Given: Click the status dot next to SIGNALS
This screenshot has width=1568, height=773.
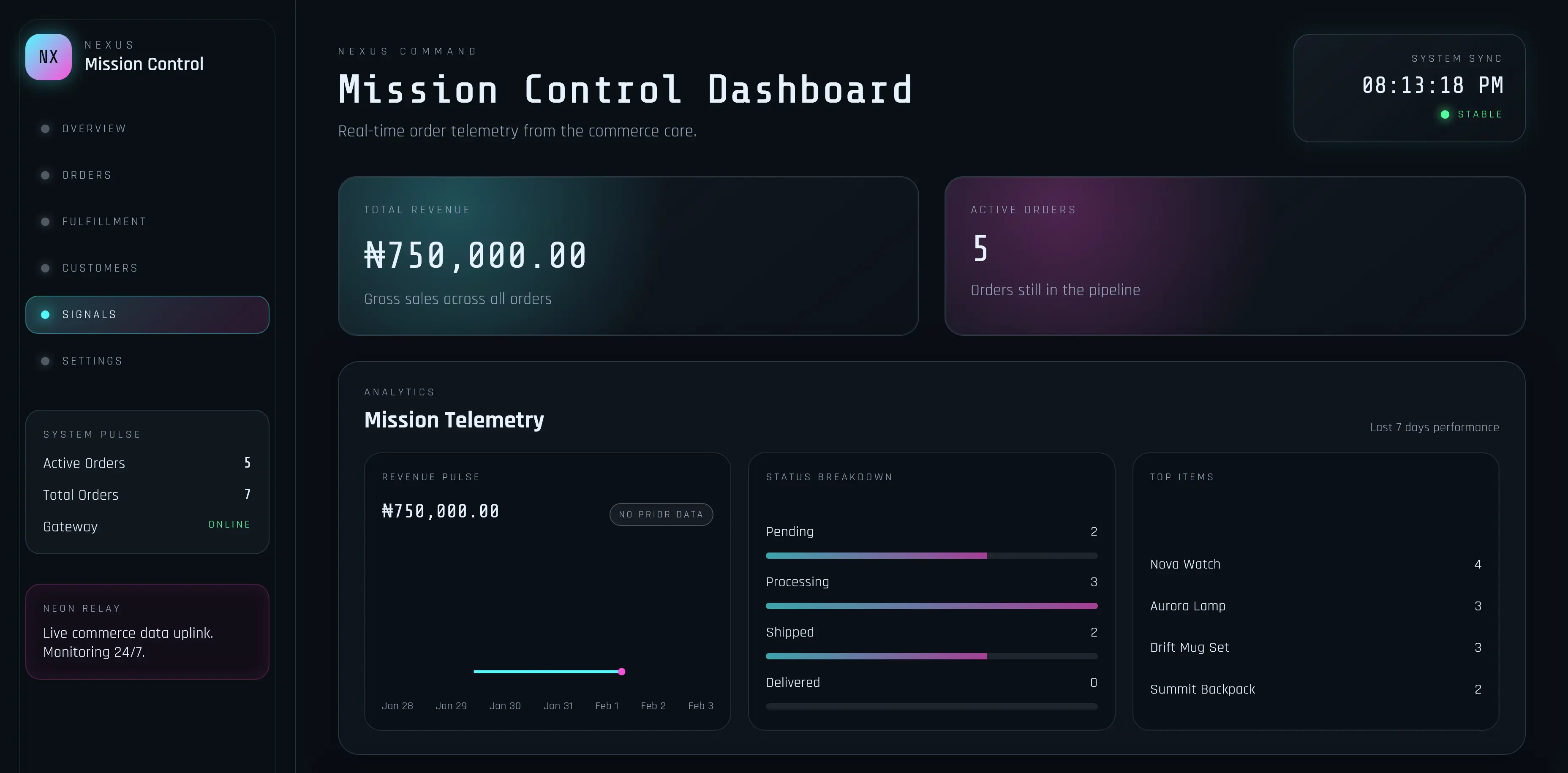Looking at the screenshot, I should tap(46, 315).
